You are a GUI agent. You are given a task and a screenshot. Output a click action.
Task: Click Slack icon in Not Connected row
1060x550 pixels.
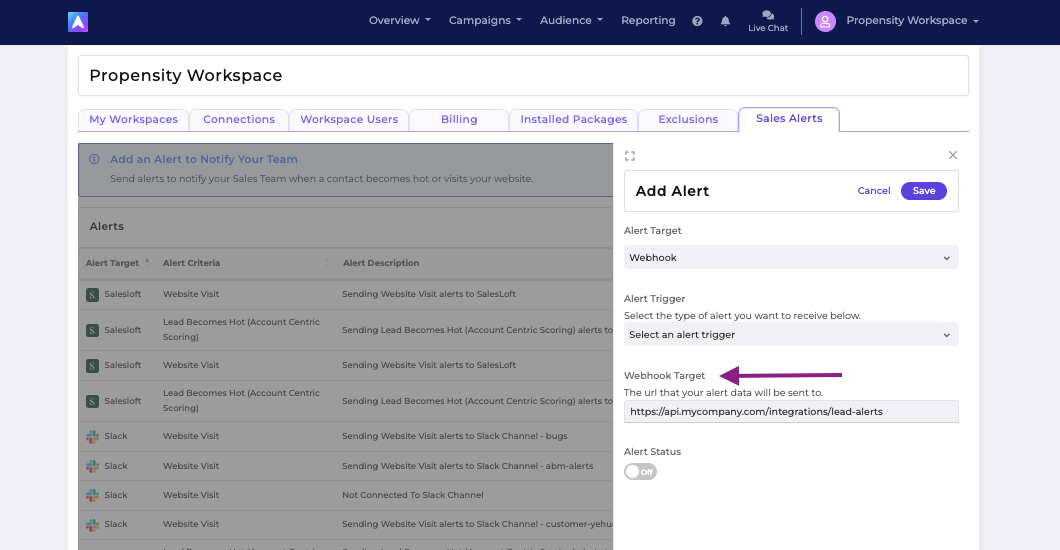93,495
